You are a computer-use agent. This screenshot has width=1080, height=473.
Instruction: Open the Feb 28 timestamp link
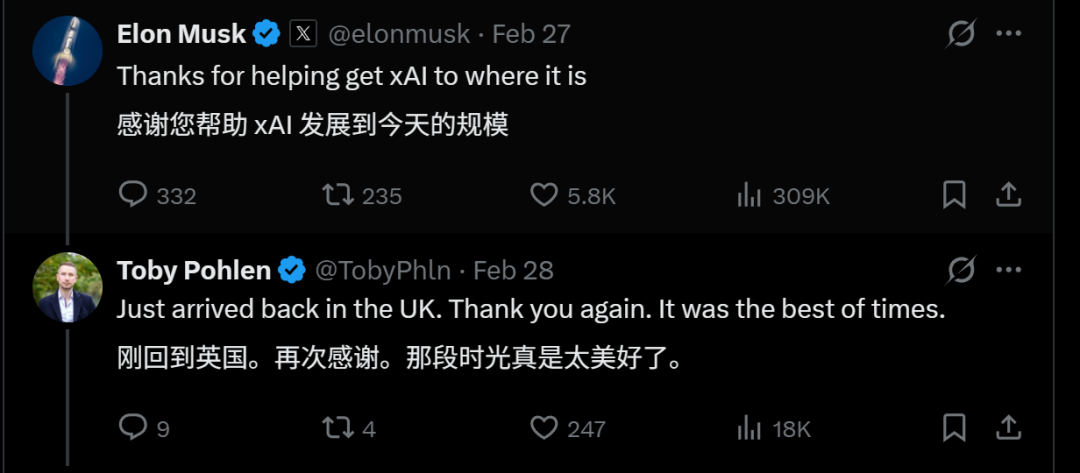[513, 270]
